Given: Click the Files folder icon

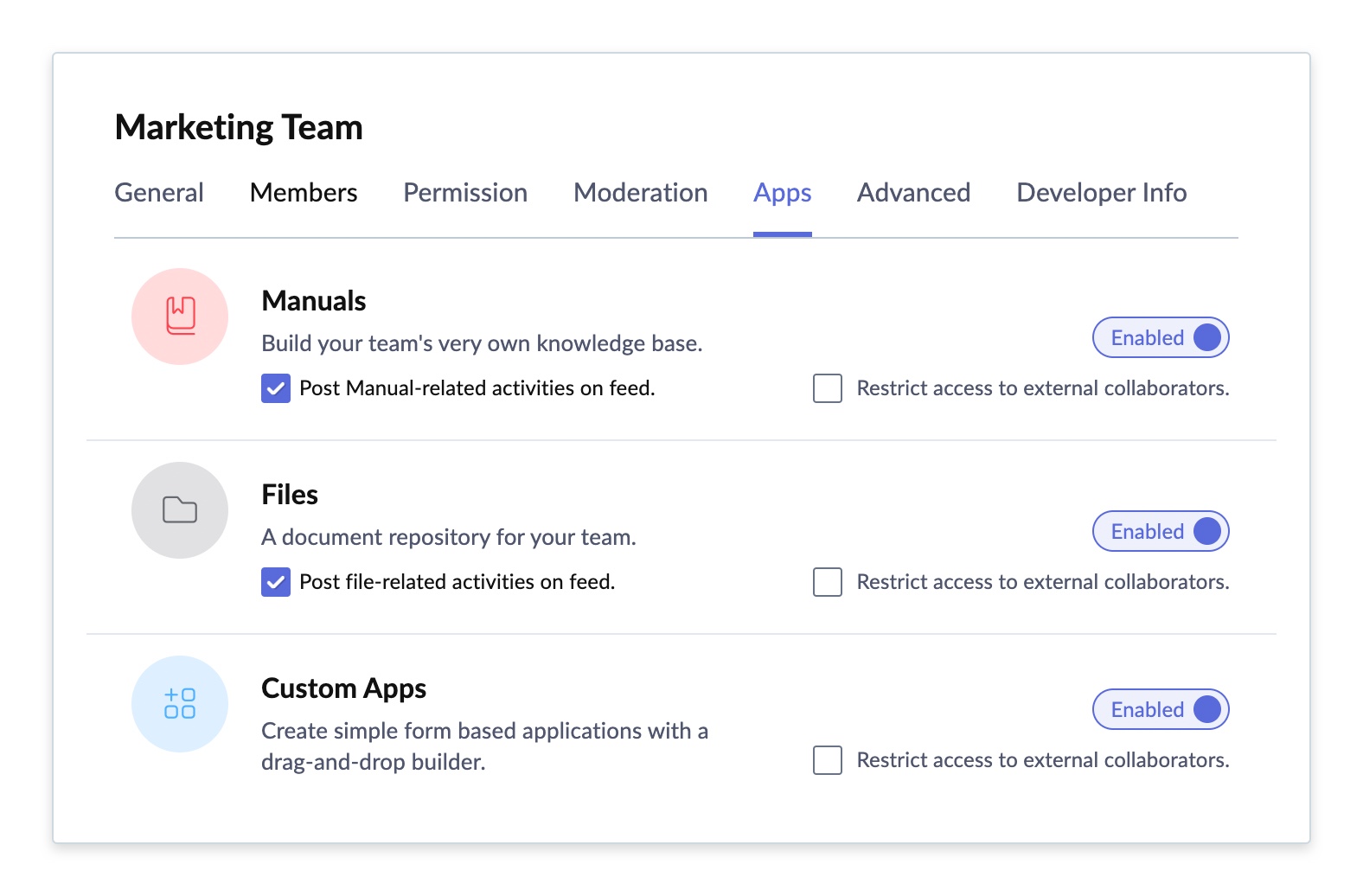Looking at the screenshot, I should pyautogui.click(x=180, y=510).
